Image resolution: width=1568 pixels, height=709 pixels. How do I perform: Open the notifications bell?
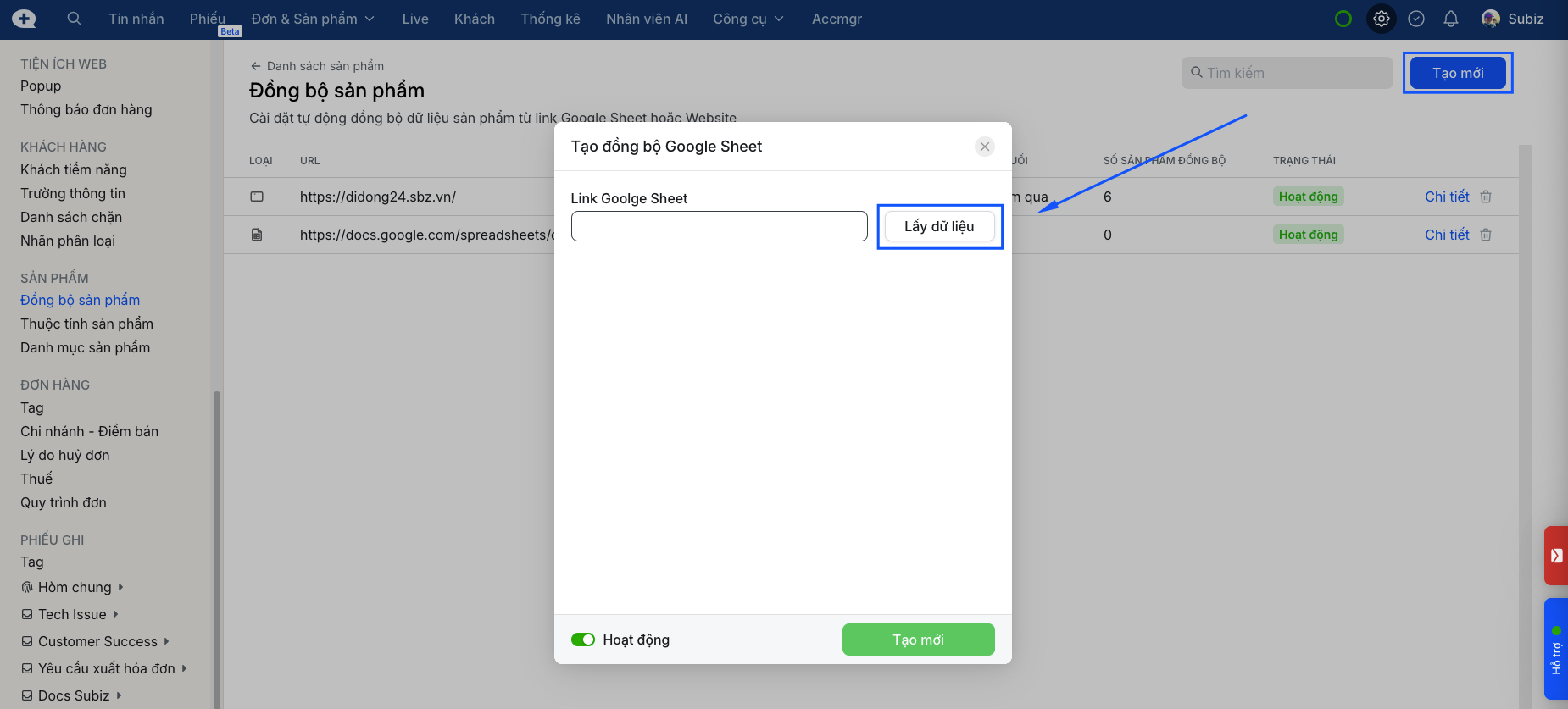pyautogui.click(x=1451, y=19)
